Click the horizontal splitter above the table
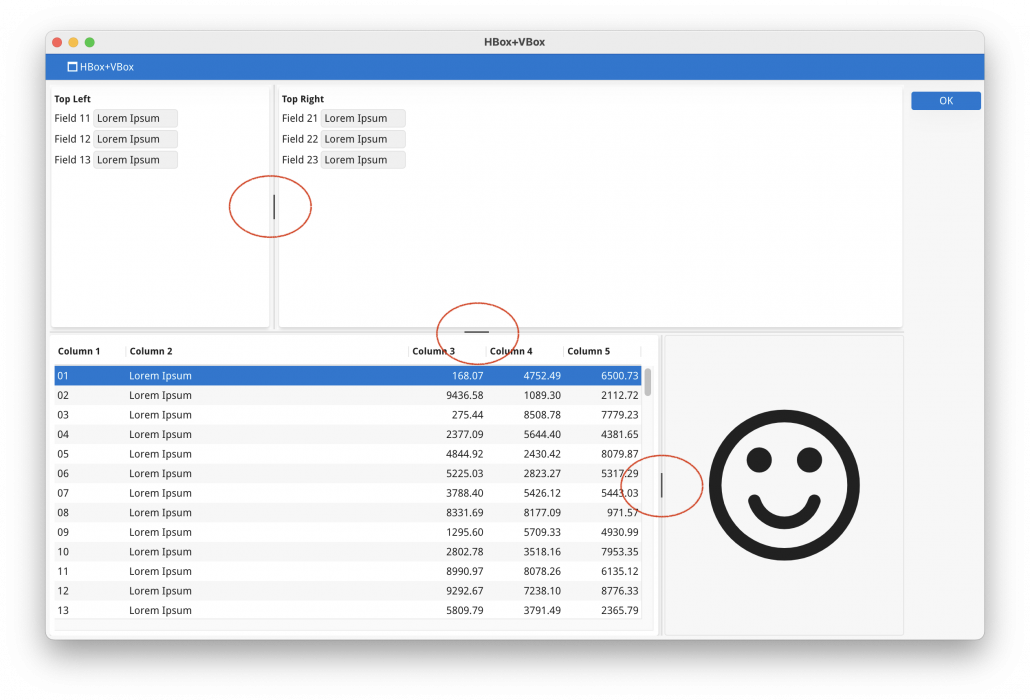This screenshot has width=1030, height=700. pyautogui.click(x=477, y=331)
